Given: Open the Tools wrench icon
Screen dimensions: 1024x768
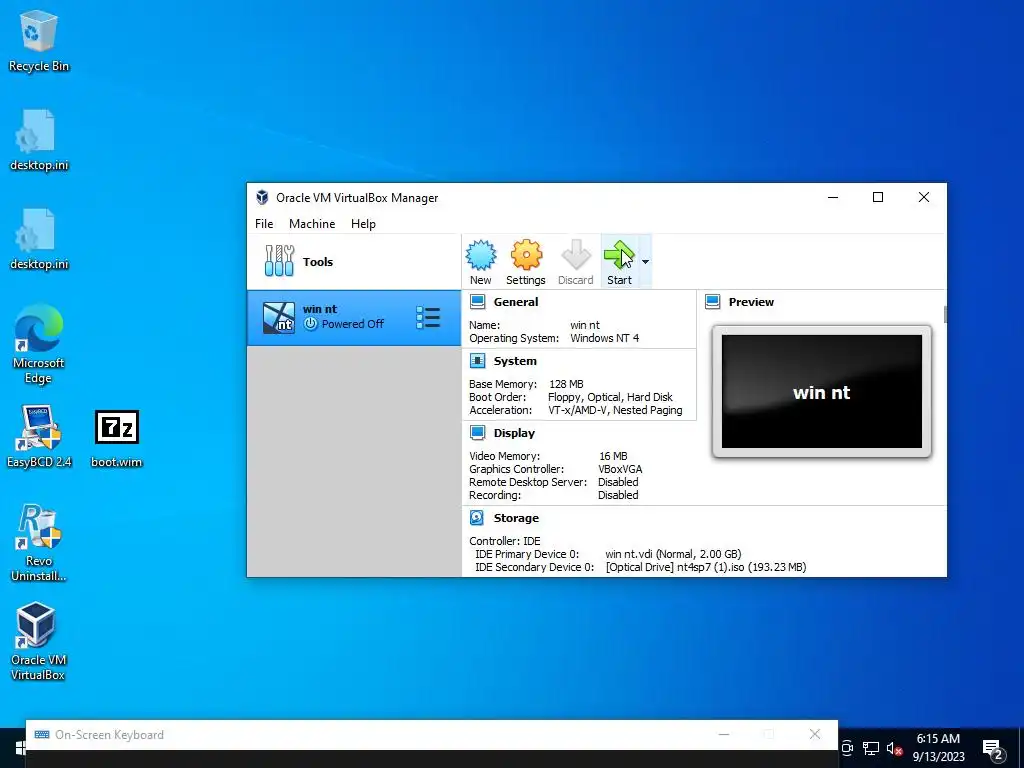Looking at the screenshot, I should tap(280, 261).
